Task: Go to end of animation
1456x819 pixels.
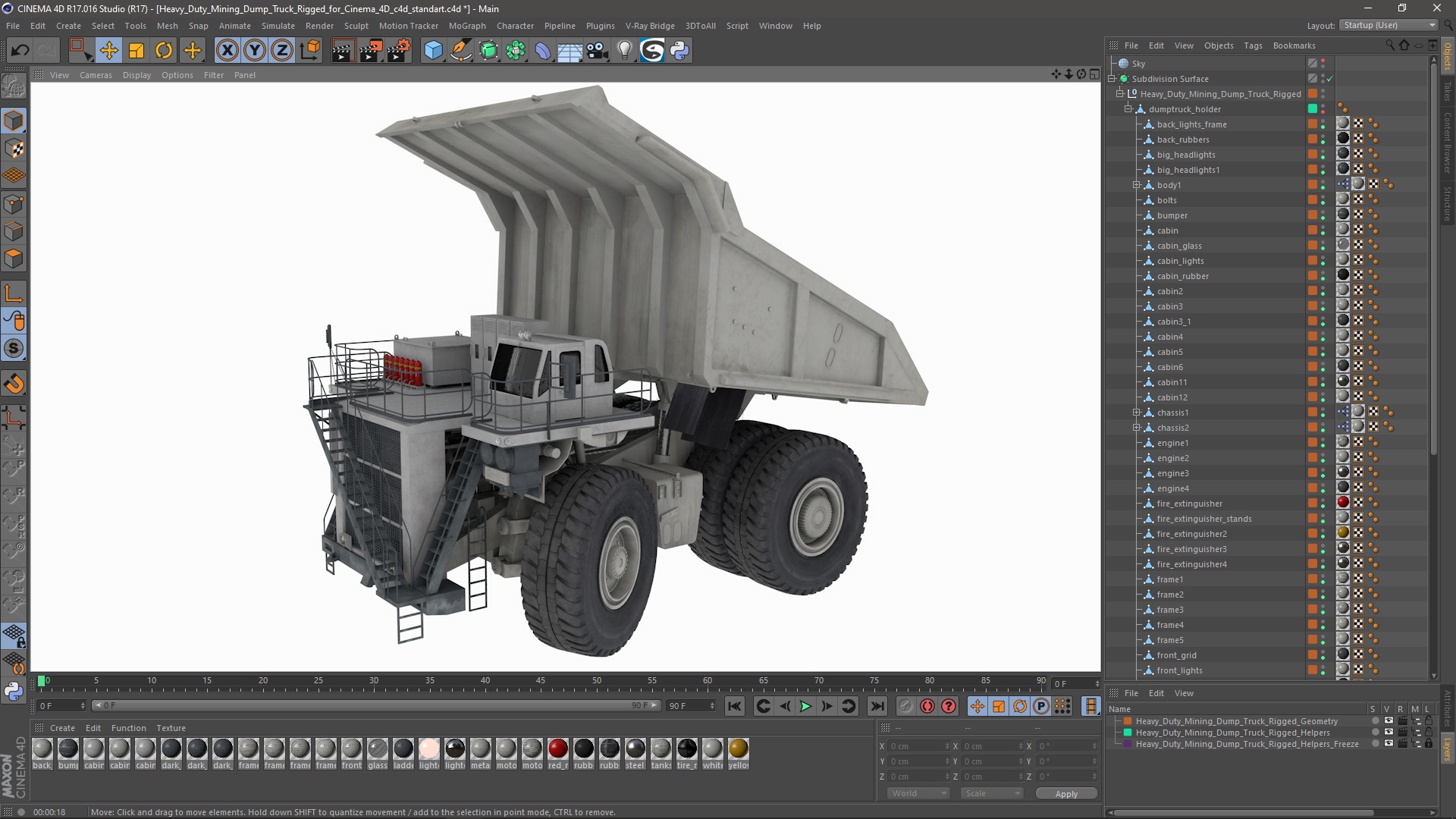Action: [x=877, y=706]
